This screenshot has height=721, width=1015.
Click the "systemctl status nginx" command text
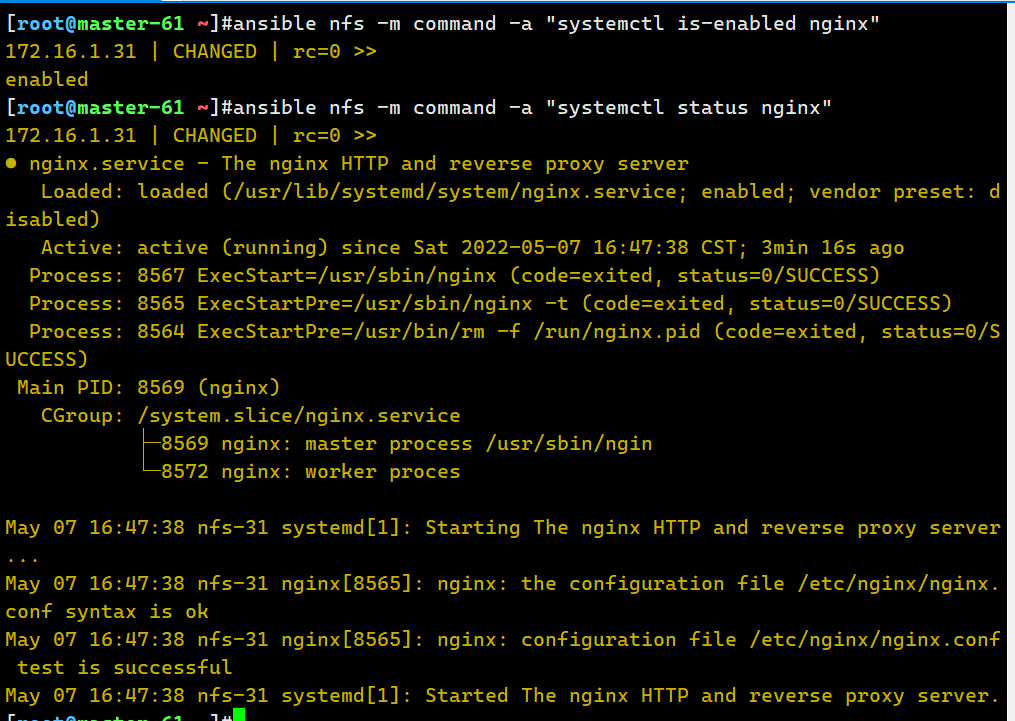click(689, 107)
